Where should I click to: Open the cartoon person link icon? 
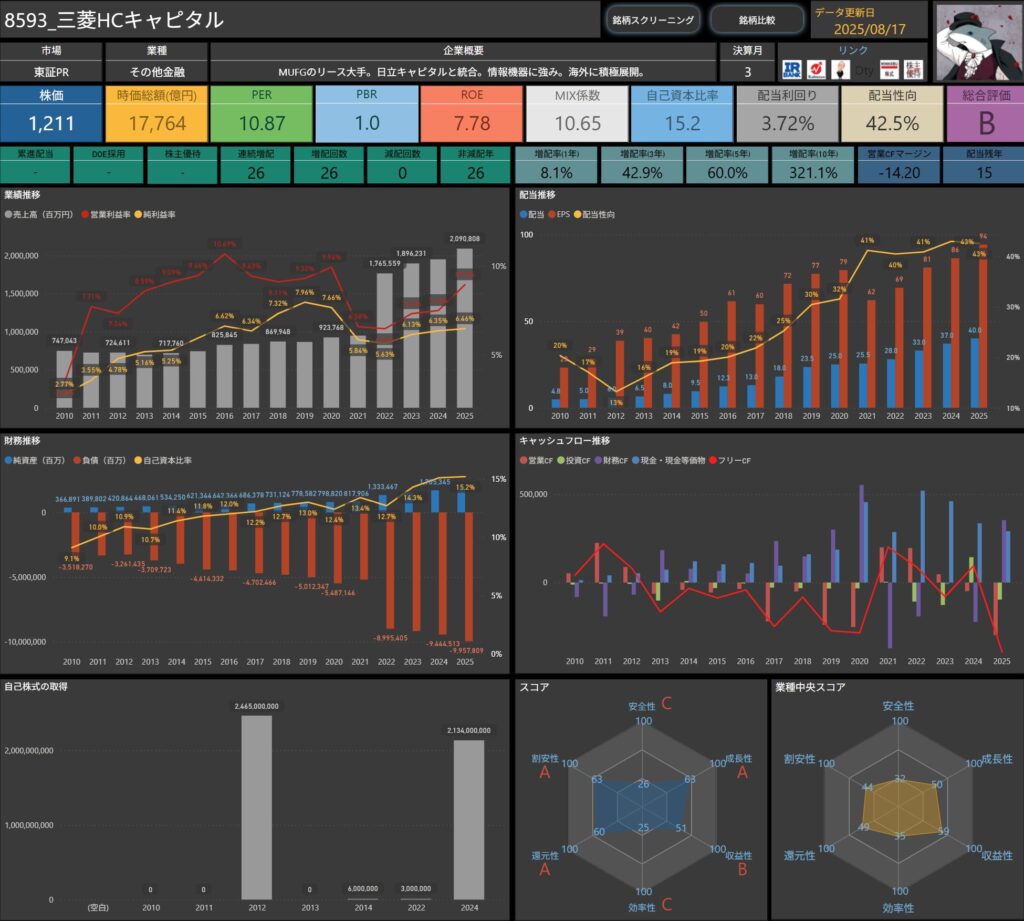(840, 69)
